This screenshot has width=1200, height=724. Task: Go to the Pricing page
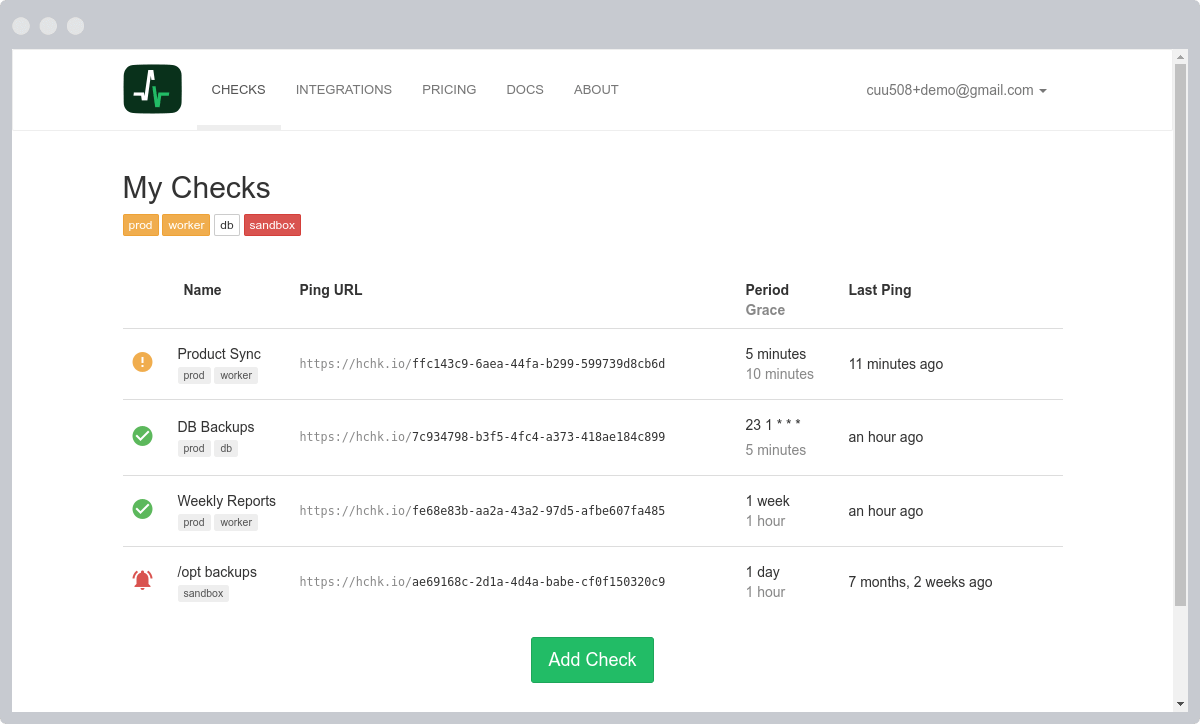(x=449, y=90)
